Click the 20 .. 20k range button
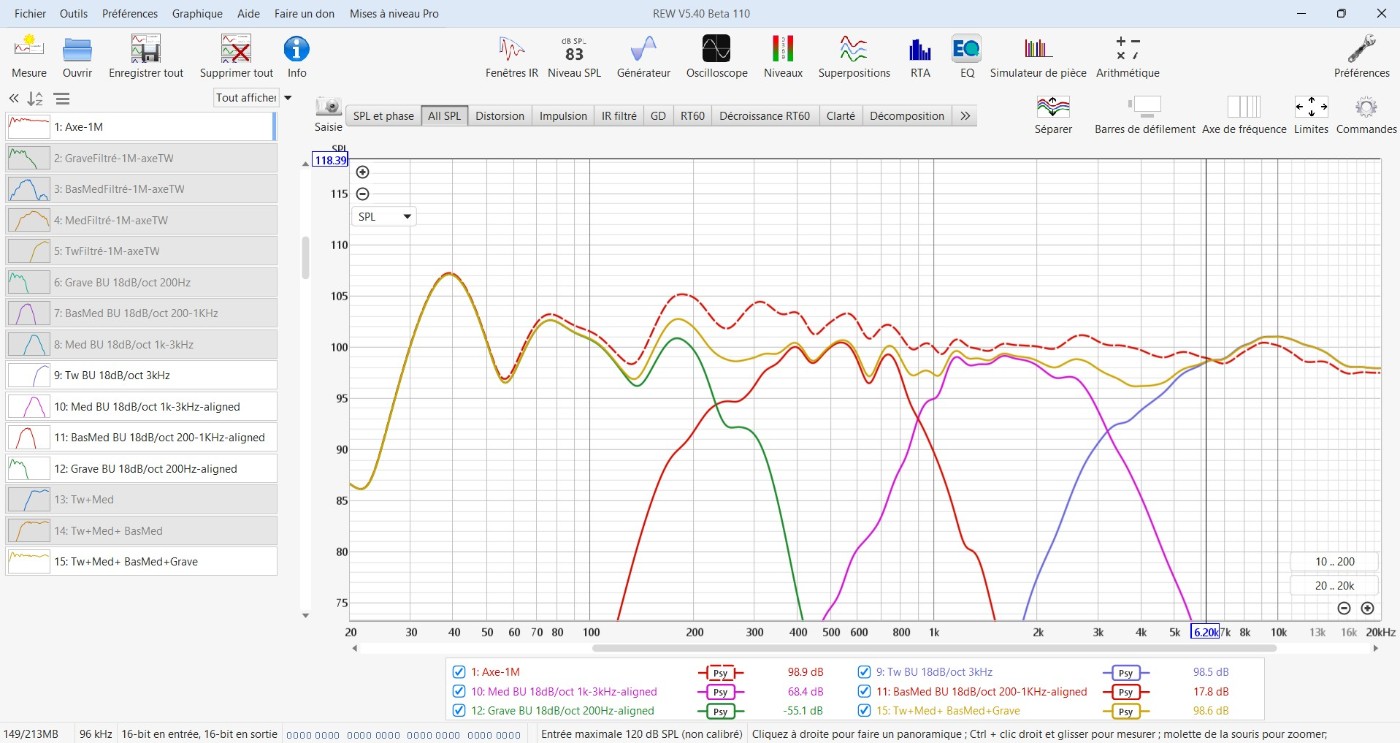 pyautogui.click(x=1334, y=586)
